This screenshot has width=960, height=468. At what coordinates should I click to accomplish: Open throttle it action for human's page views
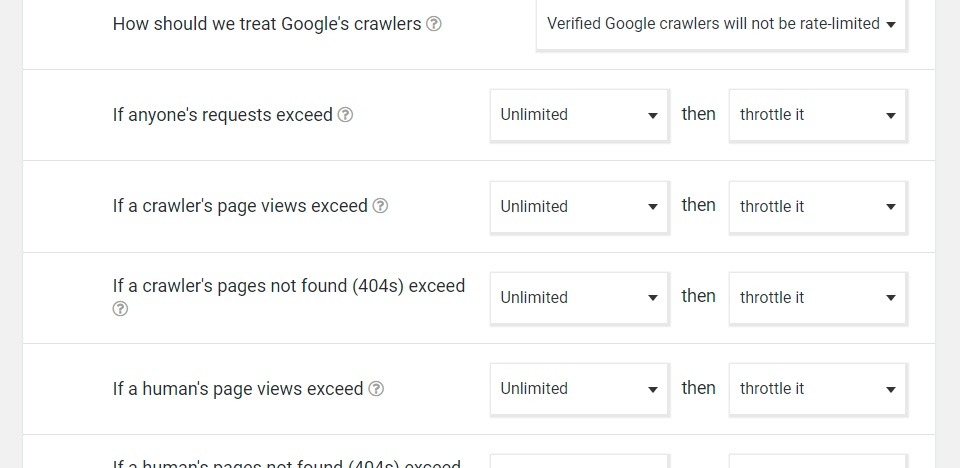coord(818,389)
